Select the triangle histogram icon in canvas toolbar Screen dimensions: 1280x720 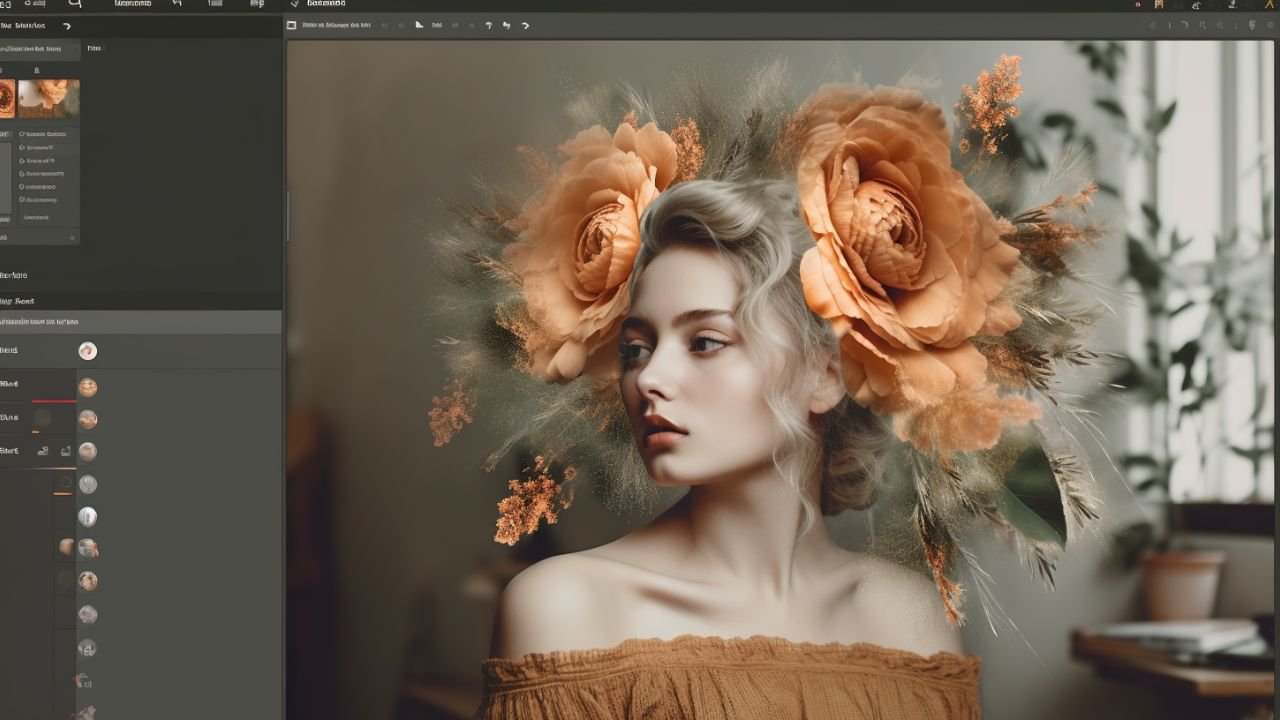(x=419, y=25)
